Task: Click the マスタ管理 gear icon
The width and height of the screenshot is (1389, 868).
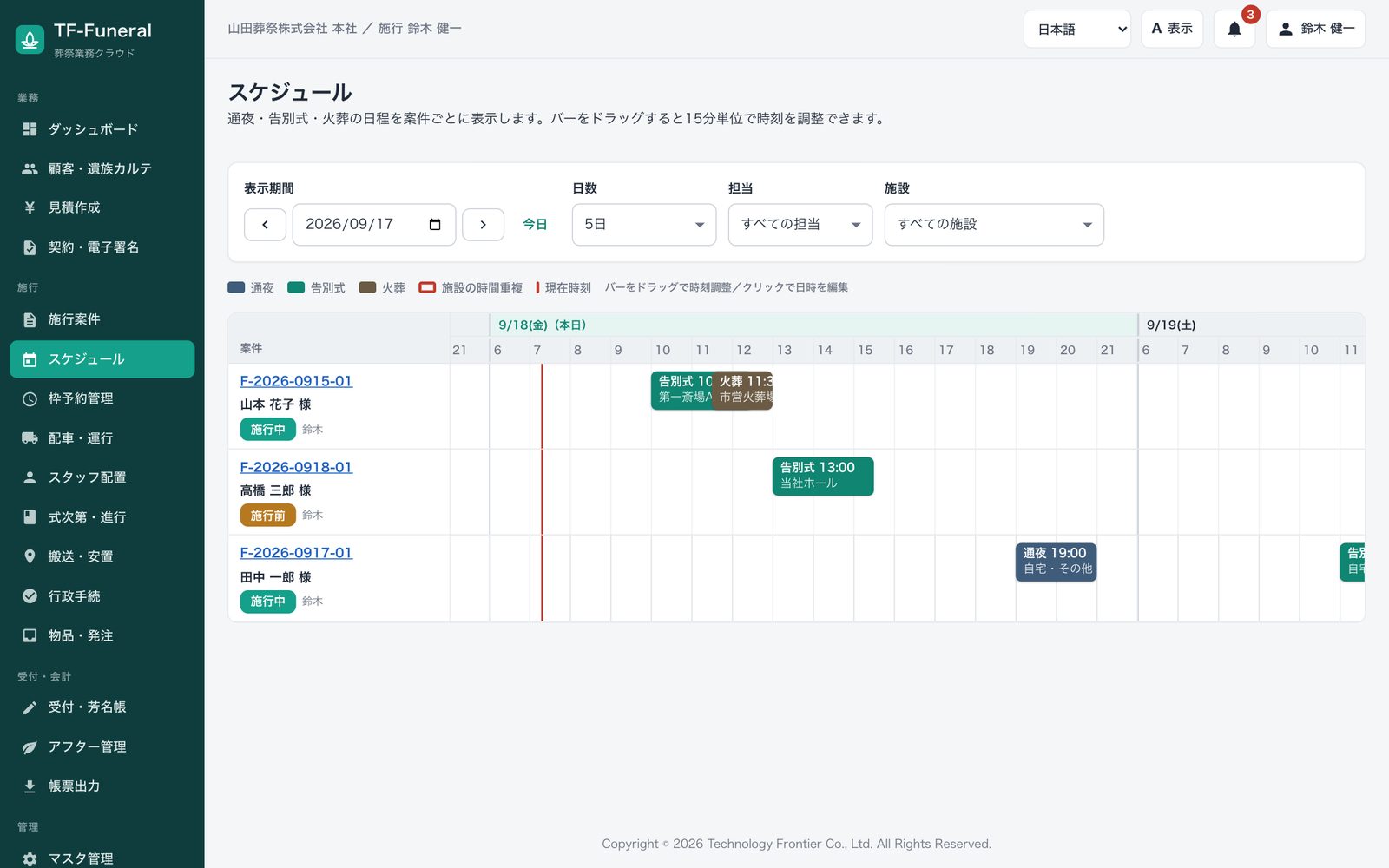Action: pyautogui.click(x=30, y=858)
